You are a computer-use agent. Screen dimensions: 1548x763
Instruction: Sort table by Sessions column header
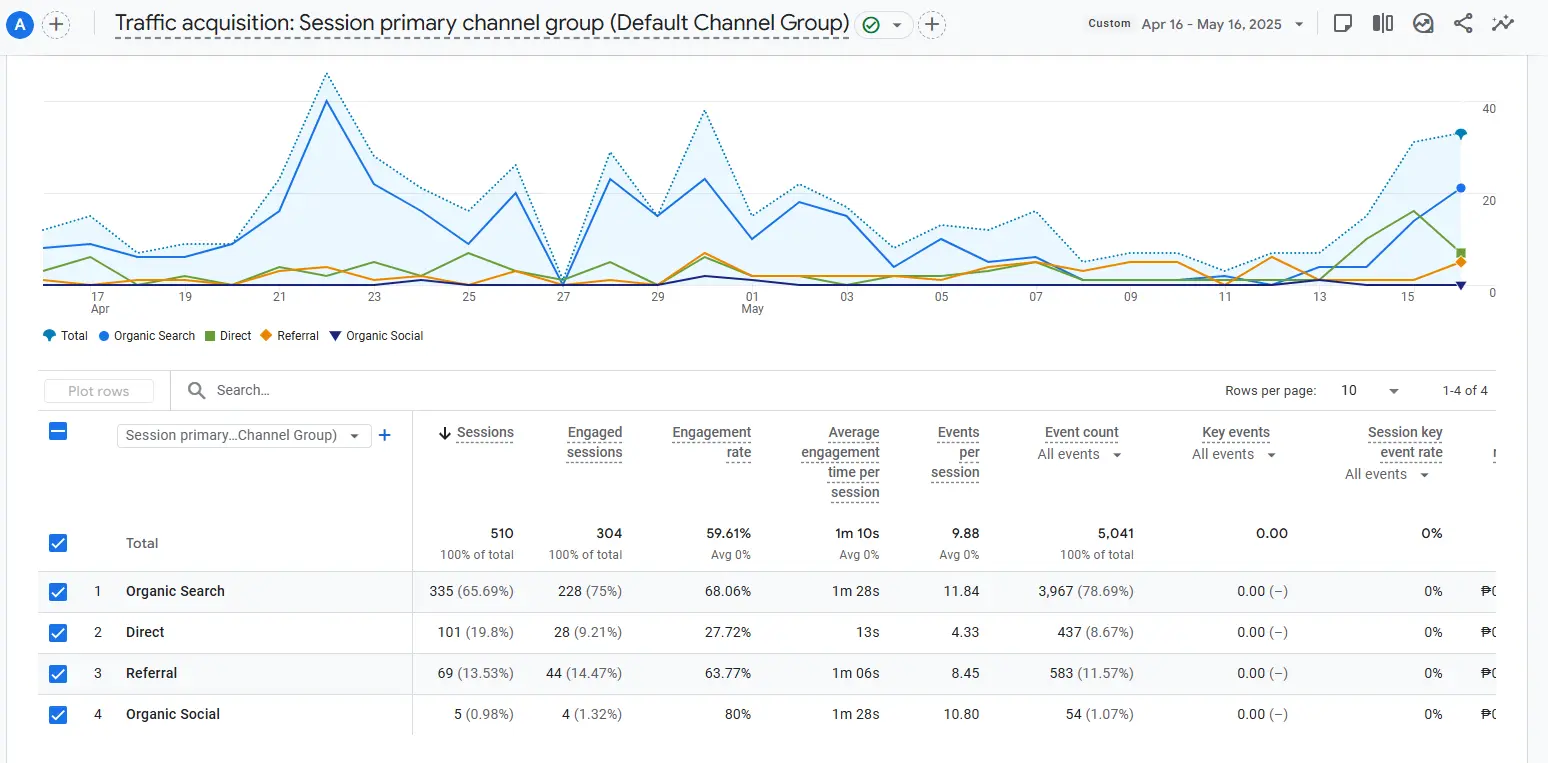(484, 433)
